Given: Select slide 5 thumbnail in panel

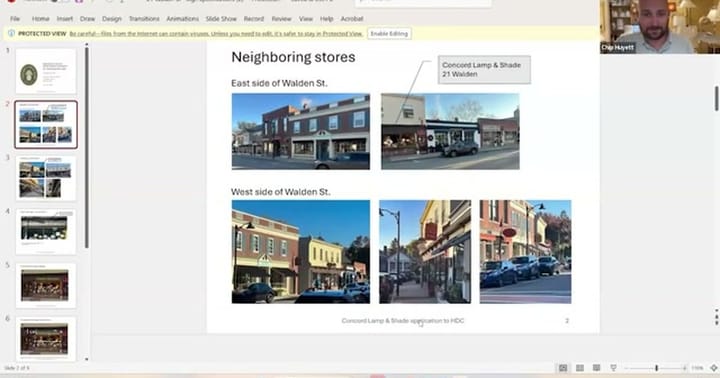Looking at the screenshot, I should (x=46, y=285).
